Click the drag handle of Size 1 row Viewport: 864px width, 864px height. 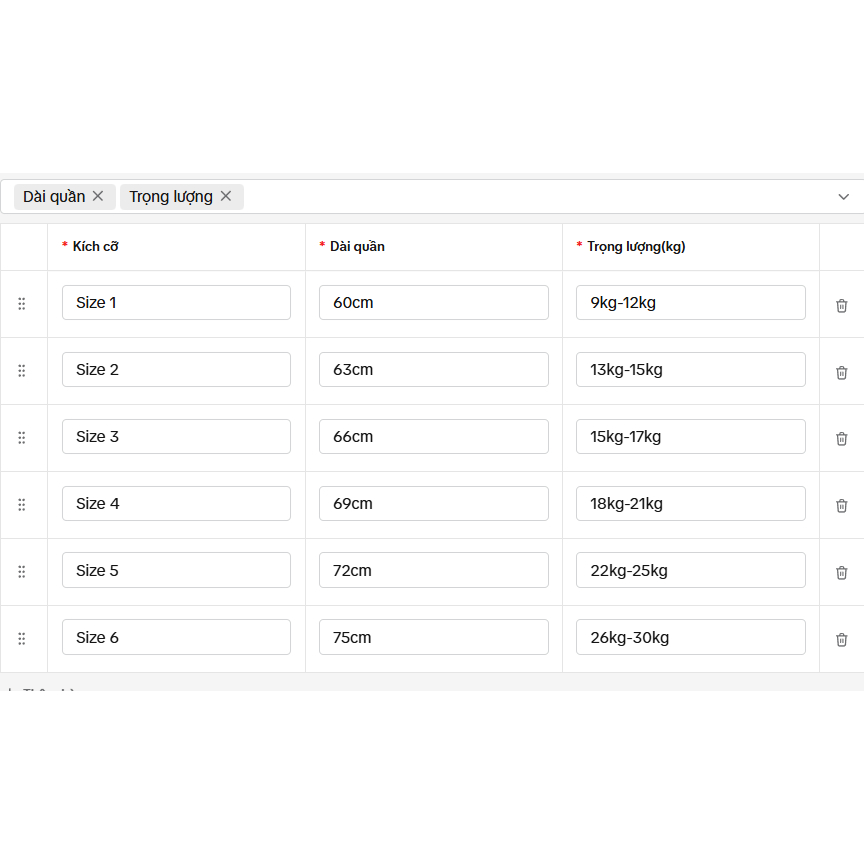[21, 304]
